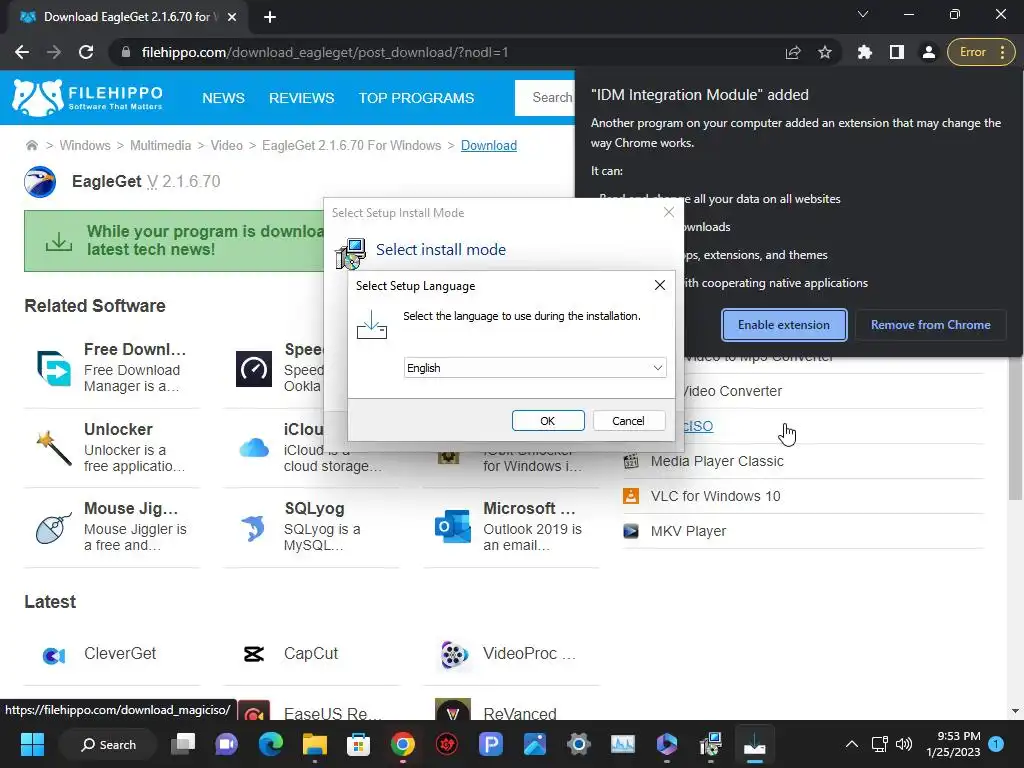The width and height of the screenshot is (1024, 768).
Task: Open Chrome tab search chevron
Action: [863, 14]
